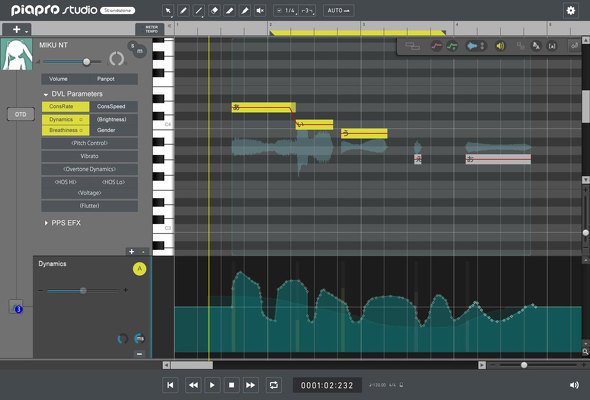The width and height of the screenshot is (590, 400).
Task: Toggle the yellow A automation button
Action: pyautogui.click(x=140, y=269)
